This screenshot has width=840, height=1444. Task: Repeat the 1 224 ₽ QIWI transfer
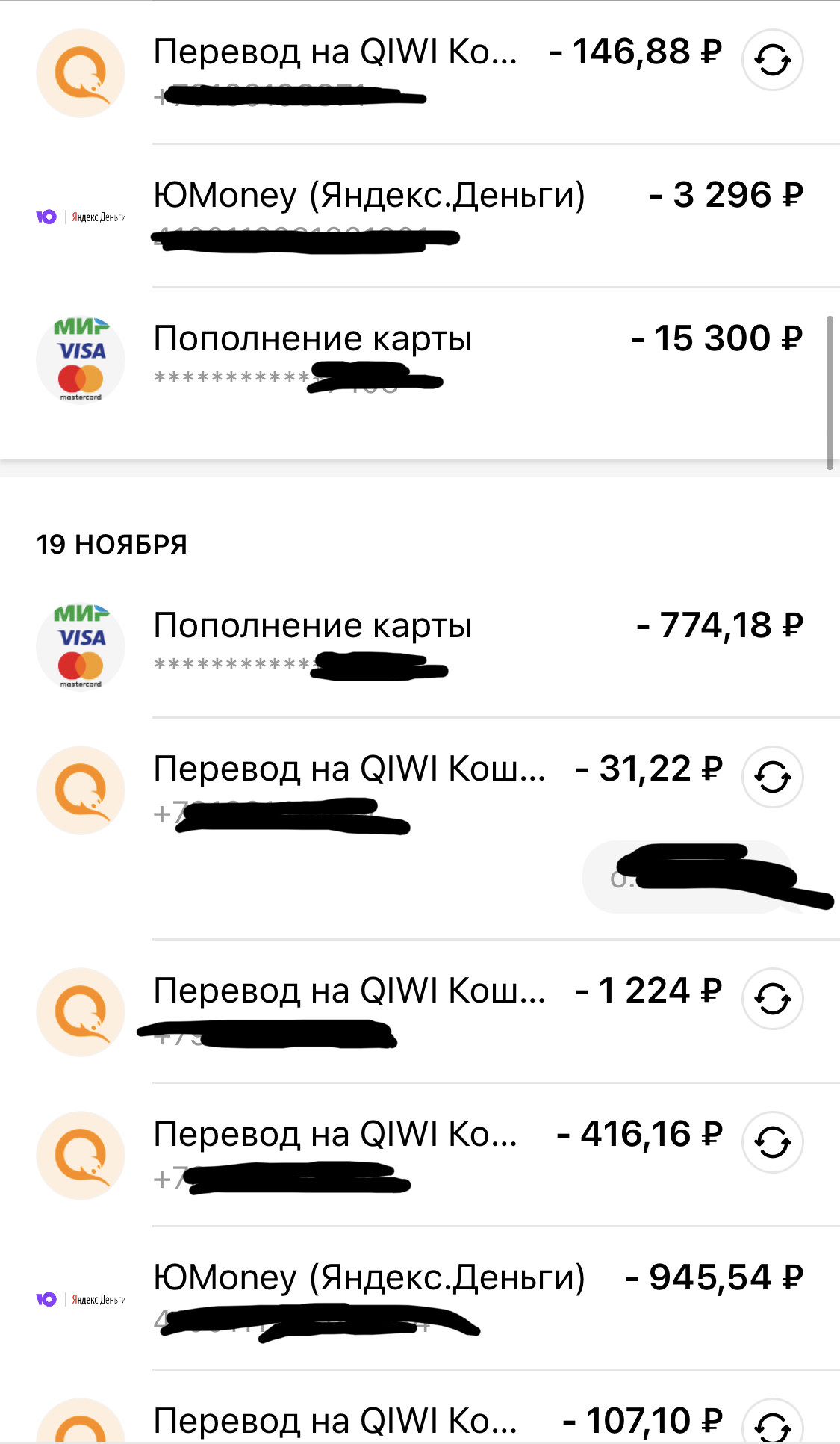772,999
